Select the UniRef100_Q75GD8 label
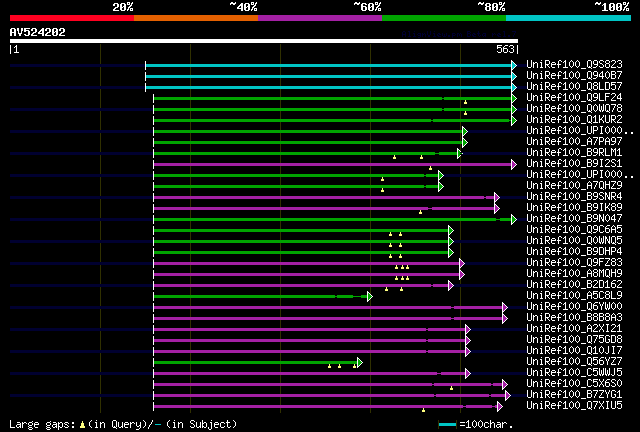 (574, 340)
